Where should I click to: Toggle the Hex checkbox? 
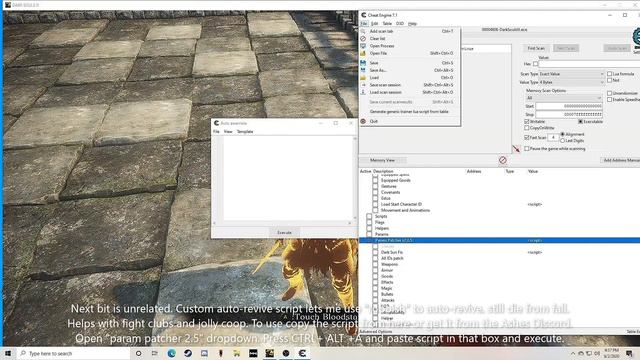[x=536, y=64]
